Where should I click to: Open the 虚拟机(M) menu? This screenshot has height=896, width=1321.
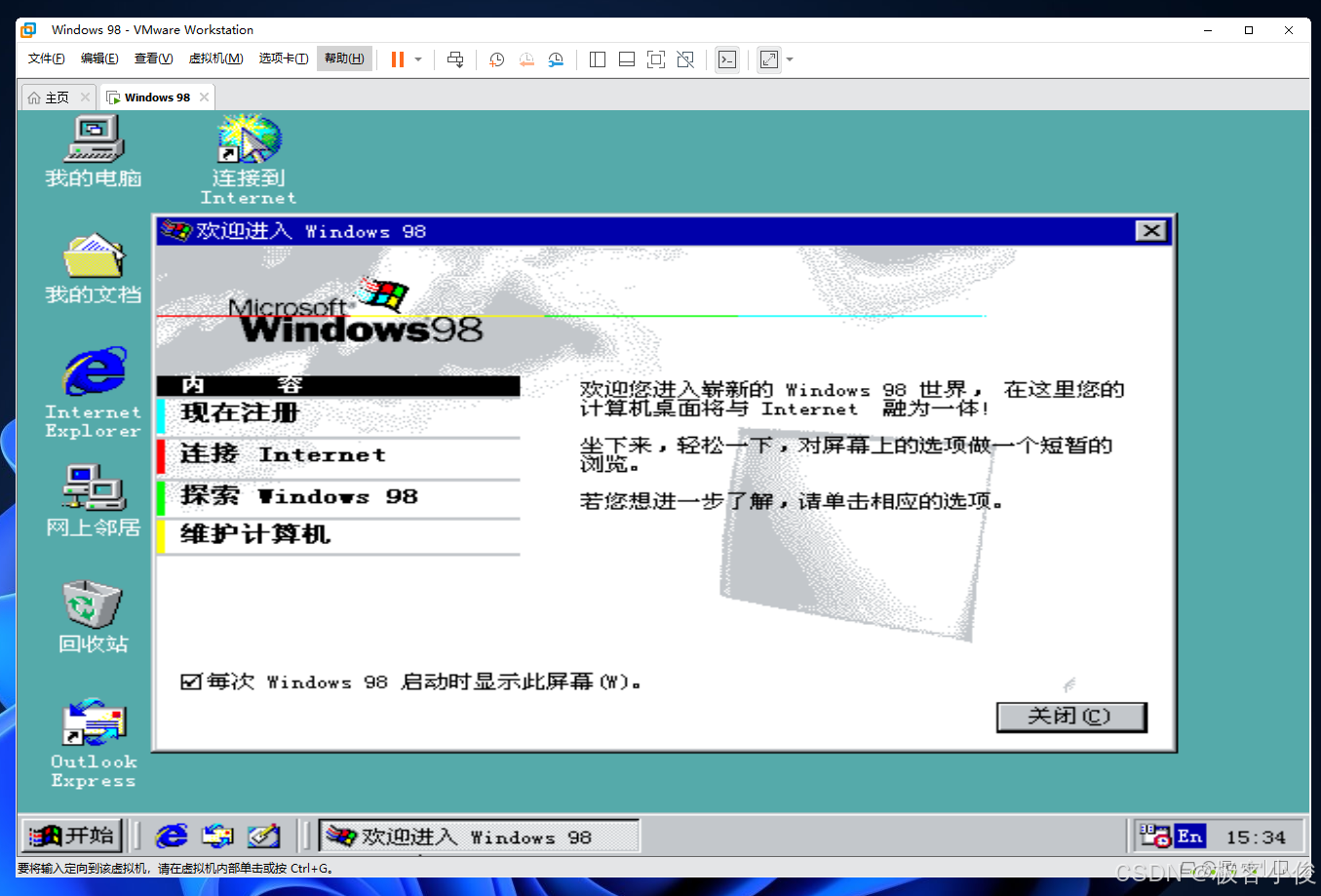(215, 58)
